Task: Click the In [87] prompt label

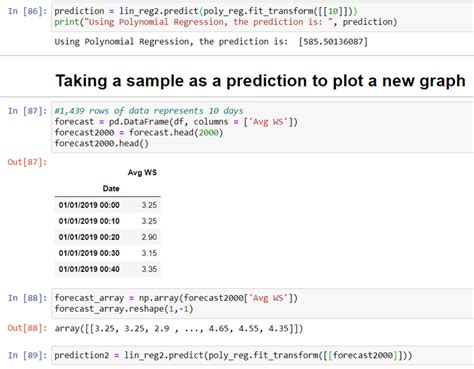Action: point(27,111)
